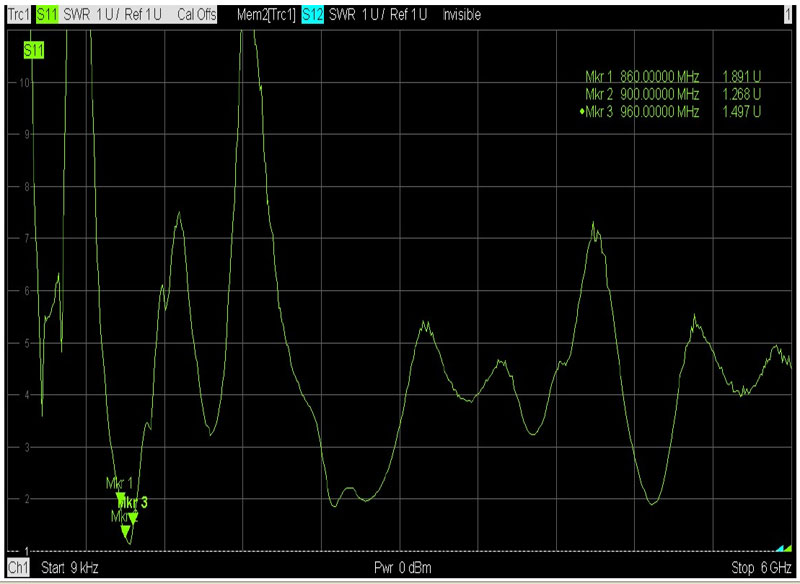Viewport: 800px width, 584px height.
Task: Click the "960.00000 MHz" marker frequency
Action: 660,112
